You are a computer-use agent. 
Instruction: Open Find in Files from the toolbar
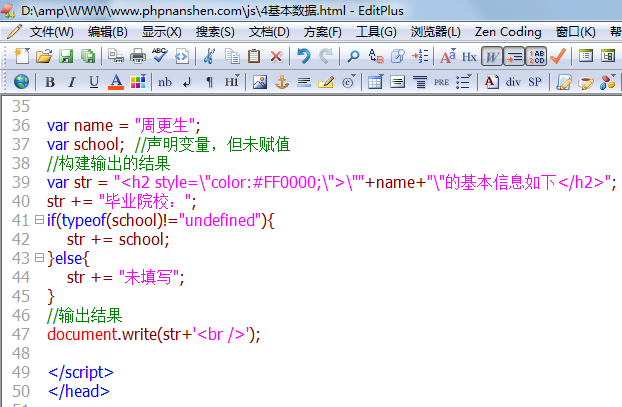(397, 56)
